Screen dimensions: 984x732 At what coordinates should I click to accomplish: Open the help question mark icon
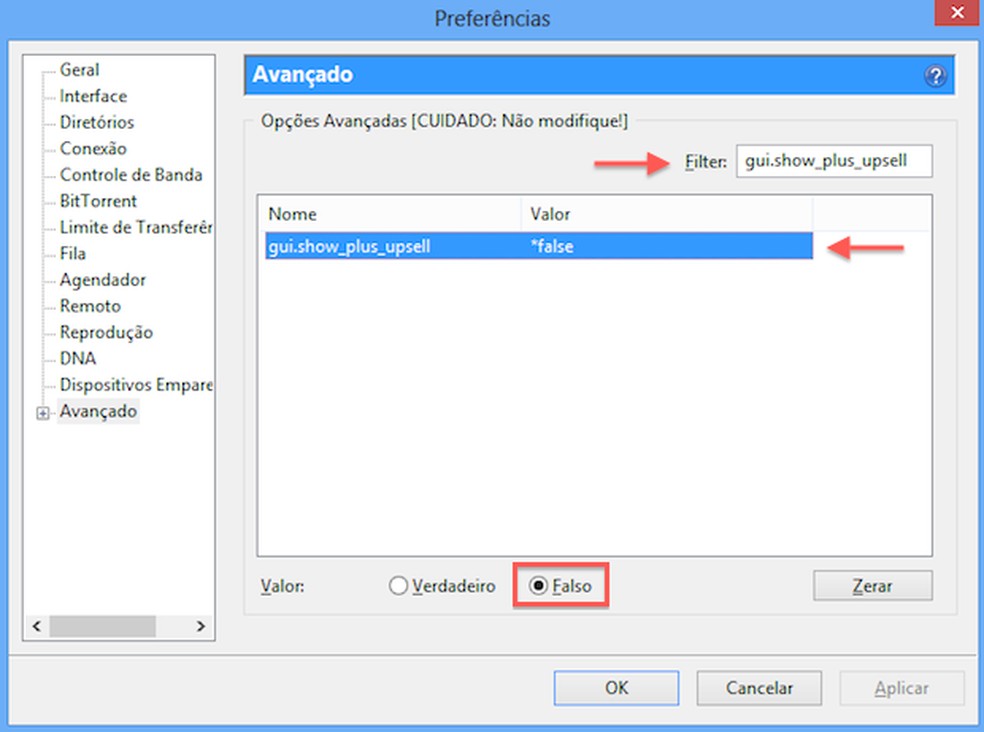[x=935, y=76]
